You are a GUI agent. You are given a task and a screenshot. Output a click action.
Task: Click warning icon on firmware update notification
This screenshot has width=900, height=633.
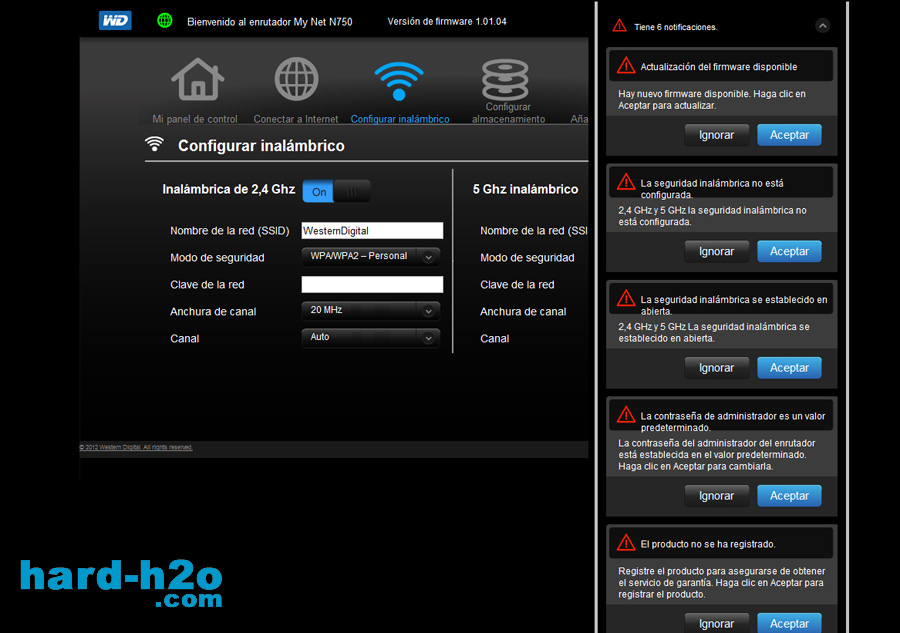(626, 66)
